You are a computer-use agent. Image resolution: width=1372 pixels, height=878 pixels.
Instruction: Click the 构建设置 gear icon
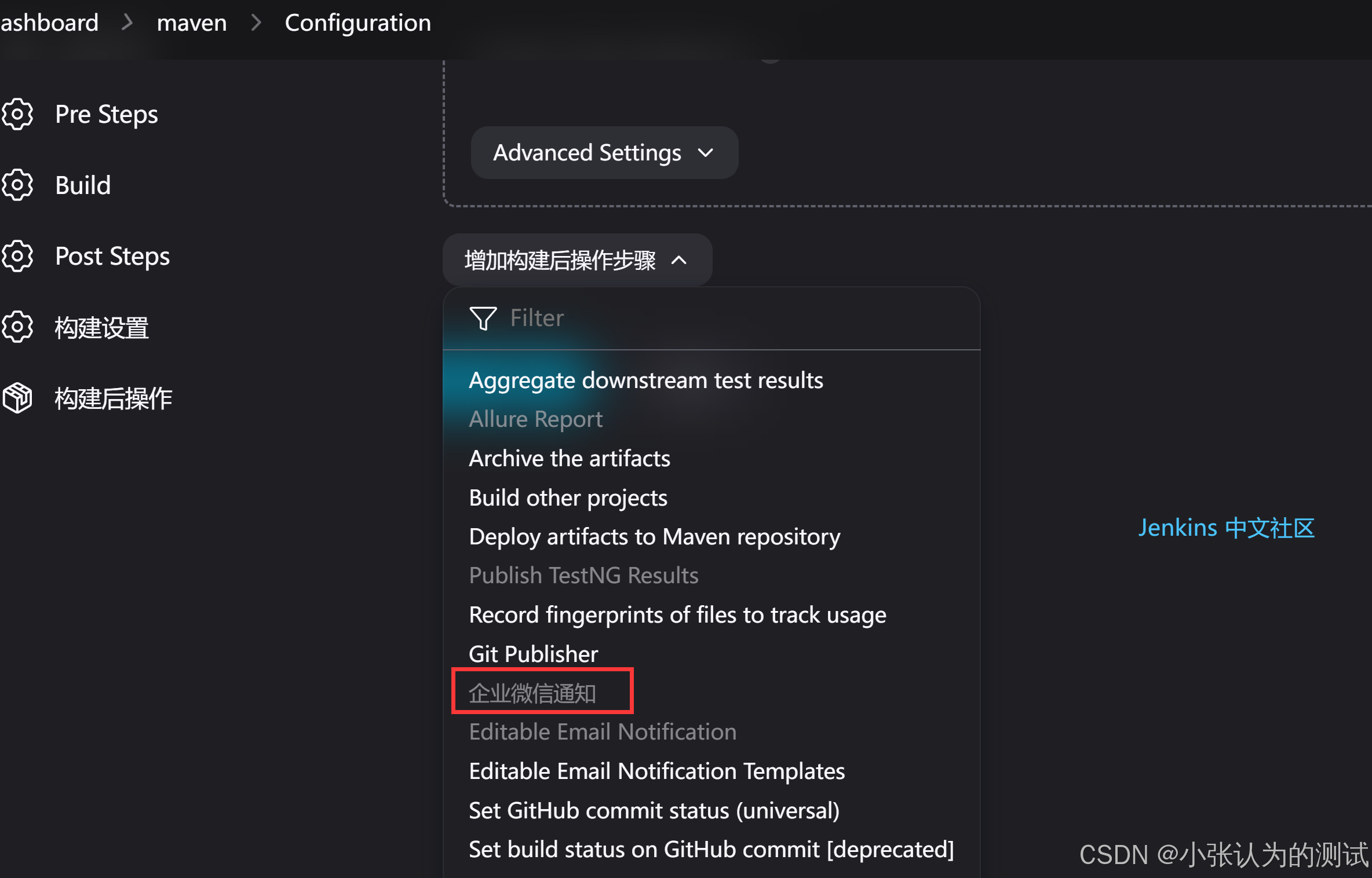17,327
